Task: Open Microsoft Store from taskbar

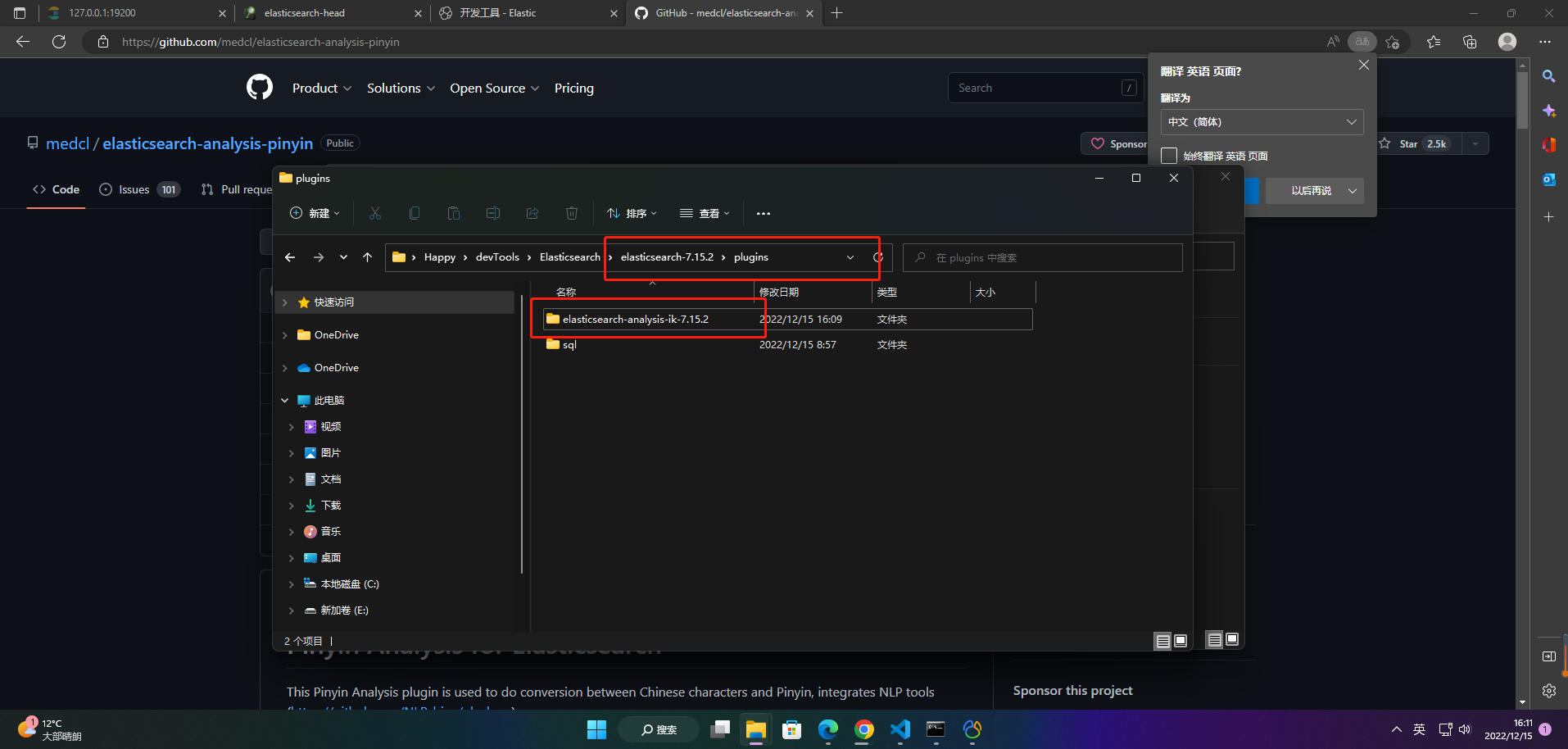Action: (x=792, y=729)
